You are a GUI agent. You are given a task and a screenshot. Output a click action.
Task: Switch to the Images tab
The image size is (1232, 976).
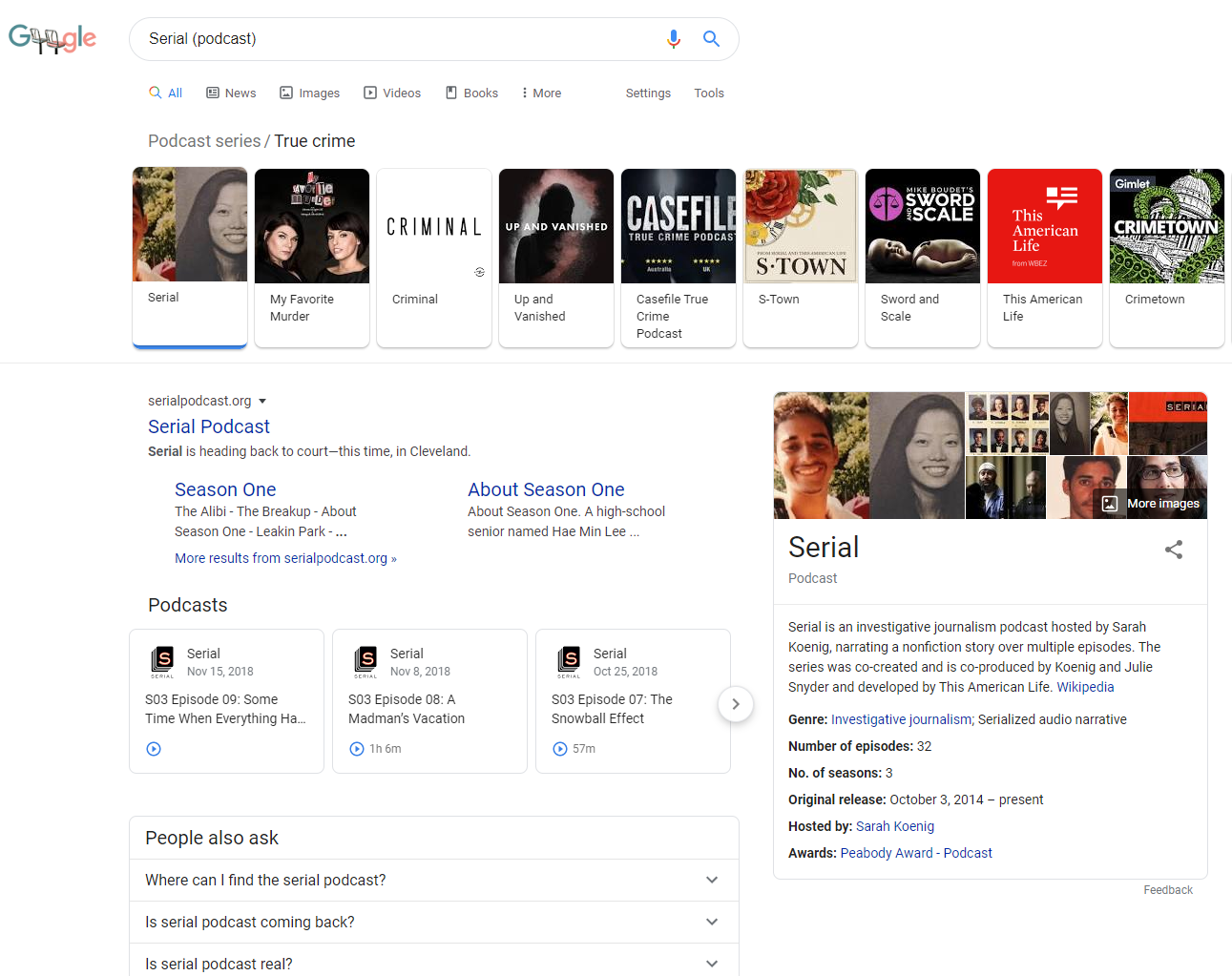309,93
